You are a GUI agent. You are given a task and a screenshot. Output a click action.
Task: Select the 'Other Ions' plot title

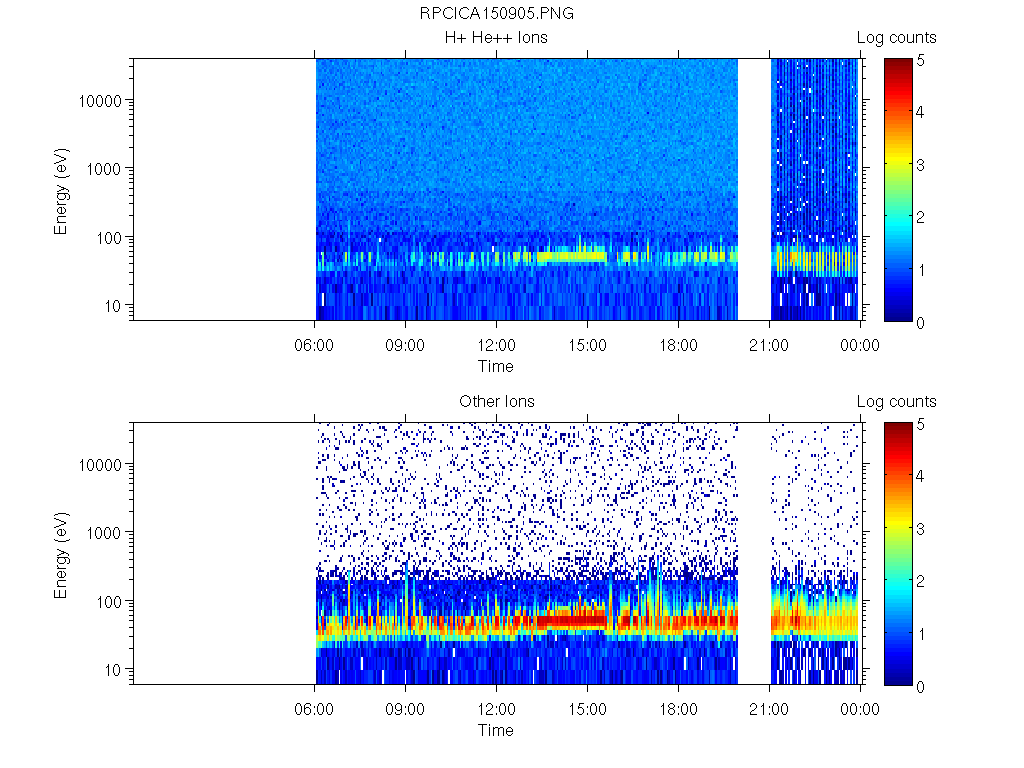point(496,401)
